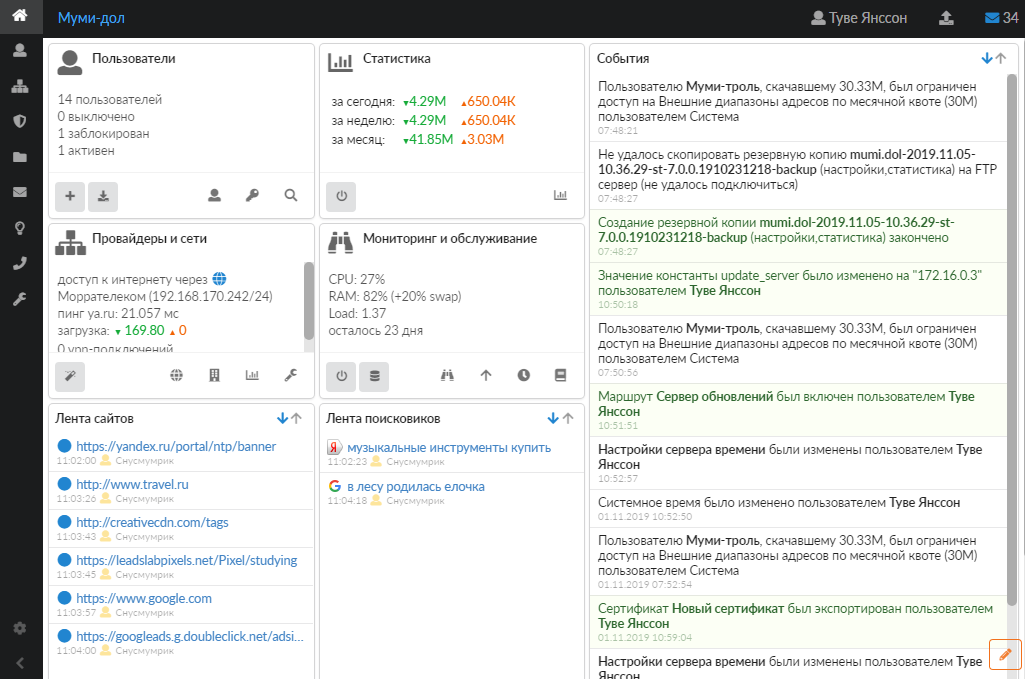Image resolution: width=1025 pixels, height=679 pixels.
Task: Click the add user plus button
Action: [x=69, y=197]
